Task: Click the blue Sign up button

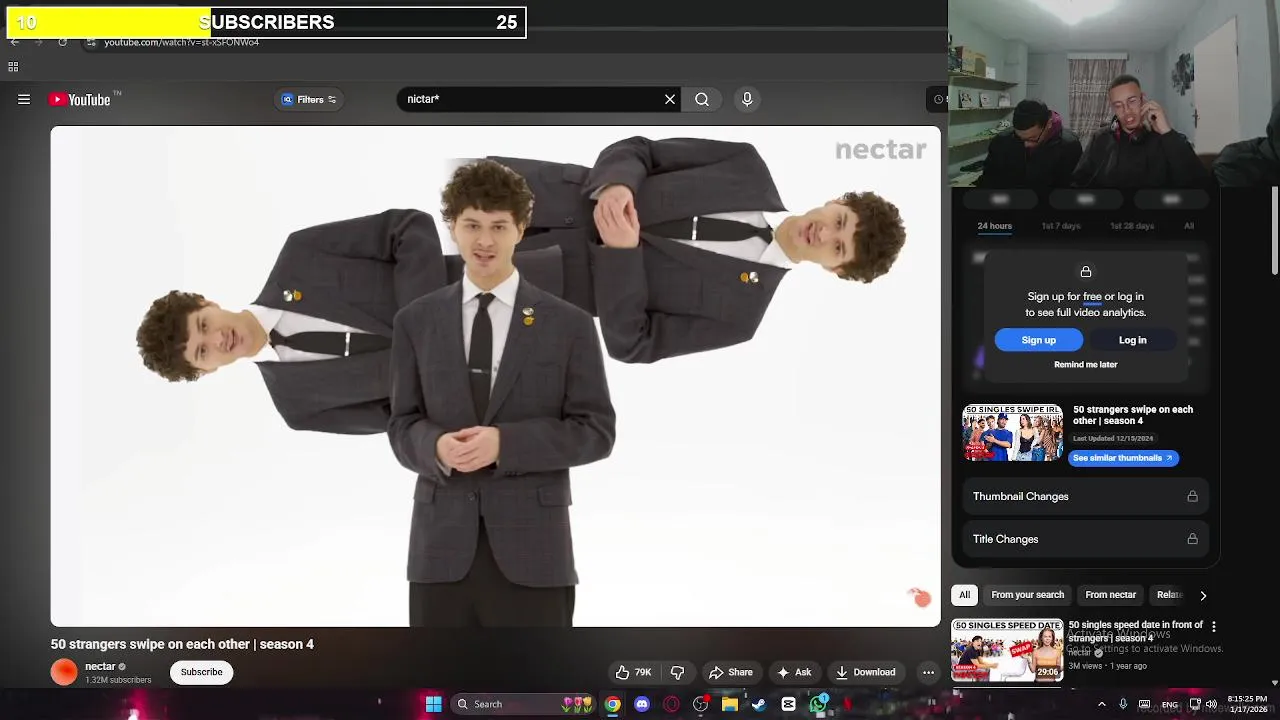Action: point(1038,340)
